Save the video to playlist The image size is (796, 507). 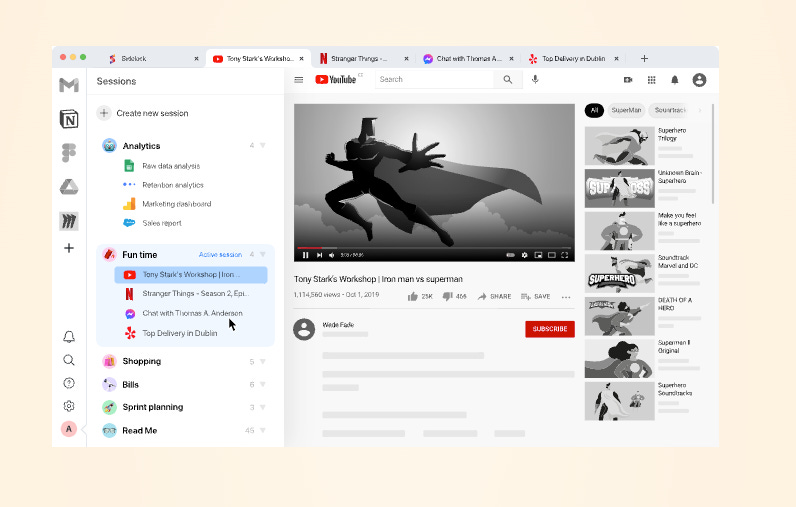click(536, 296)
